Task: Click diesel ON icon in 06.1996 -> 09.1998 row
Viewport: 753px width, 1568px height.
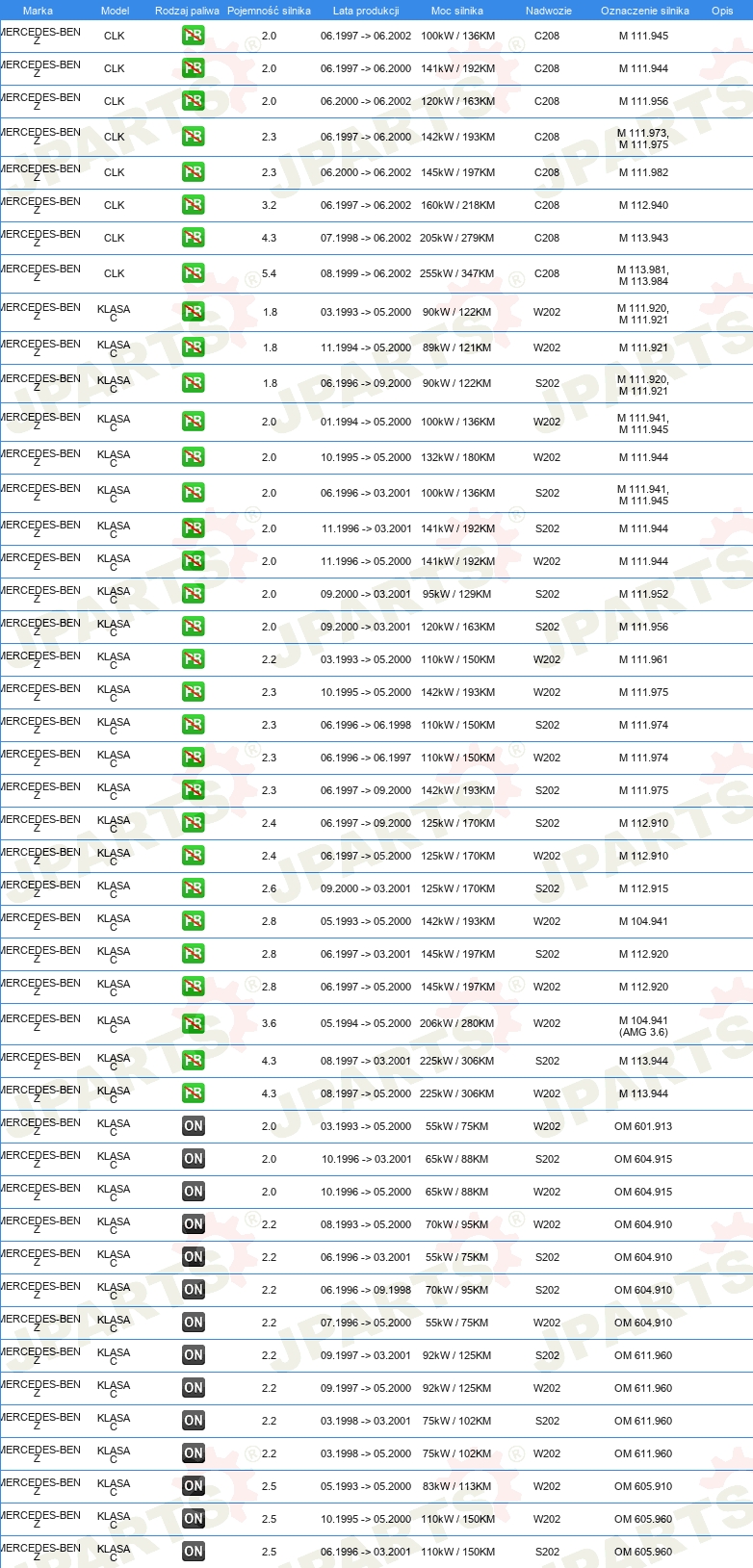Action: 194,1290
